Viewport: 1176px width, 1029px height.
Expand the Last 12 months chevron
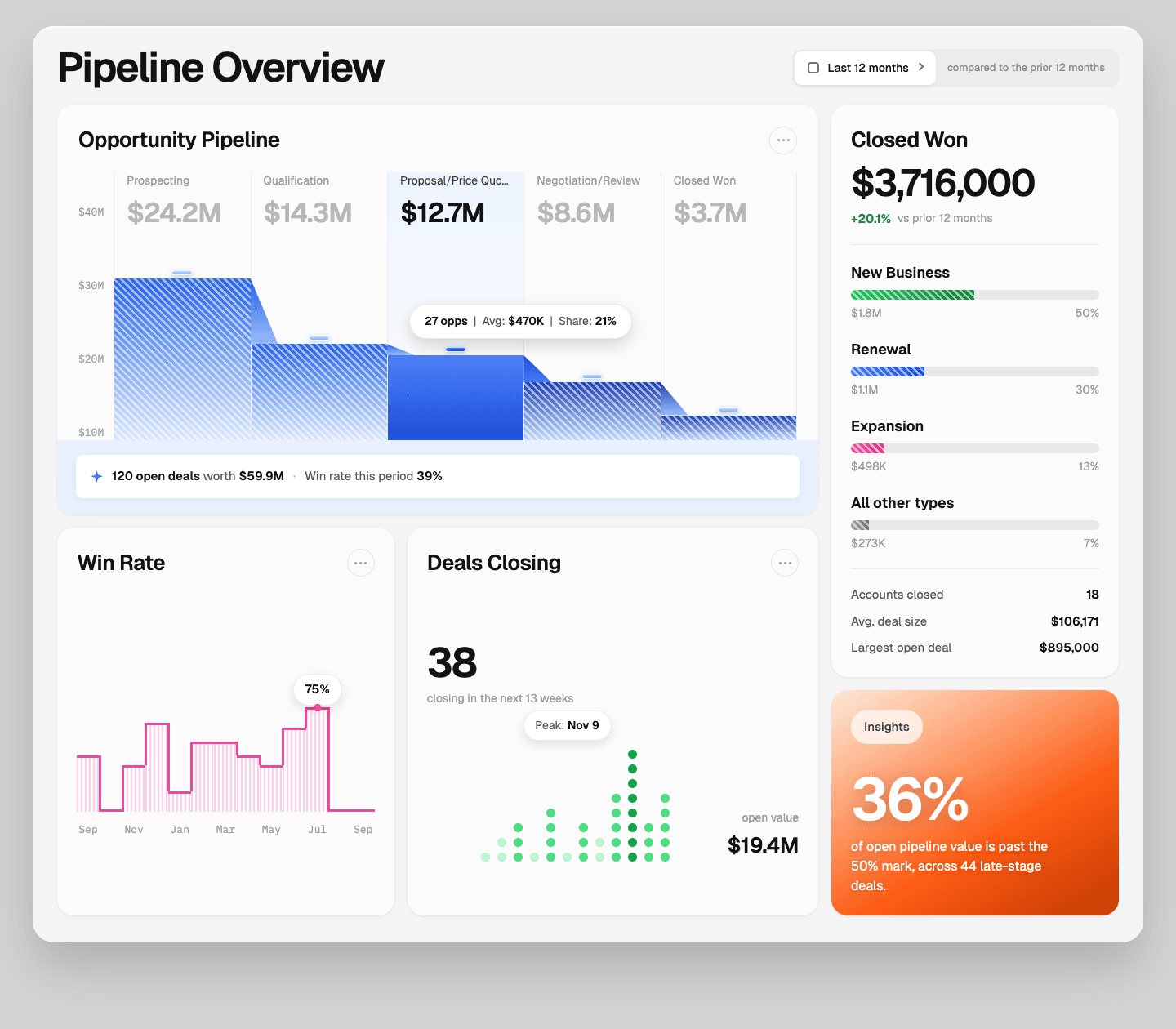pyautogui.click(x=921, y=67)
